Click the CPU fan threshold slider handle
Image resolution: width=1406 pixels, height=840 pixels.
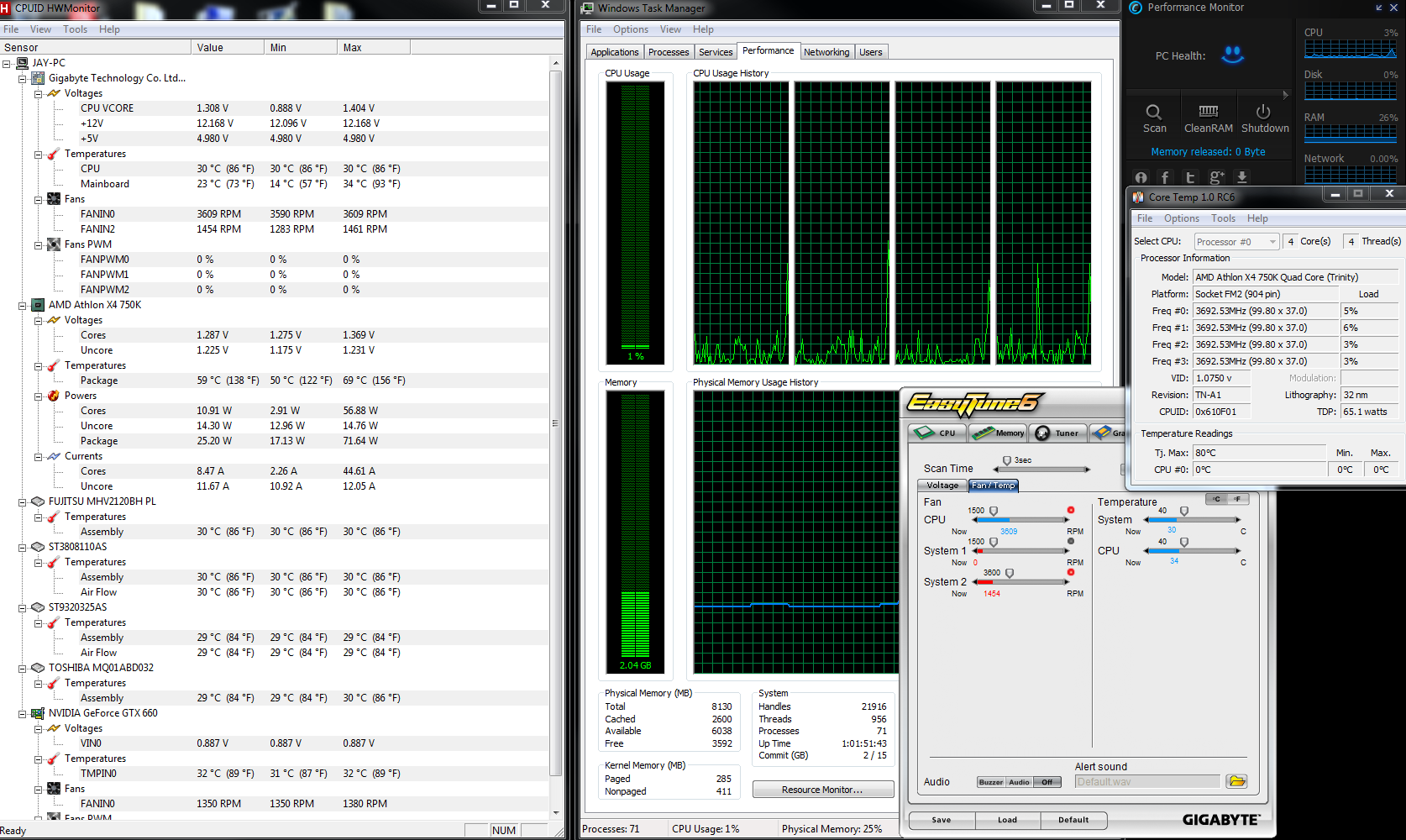click(x=994, y=511)
